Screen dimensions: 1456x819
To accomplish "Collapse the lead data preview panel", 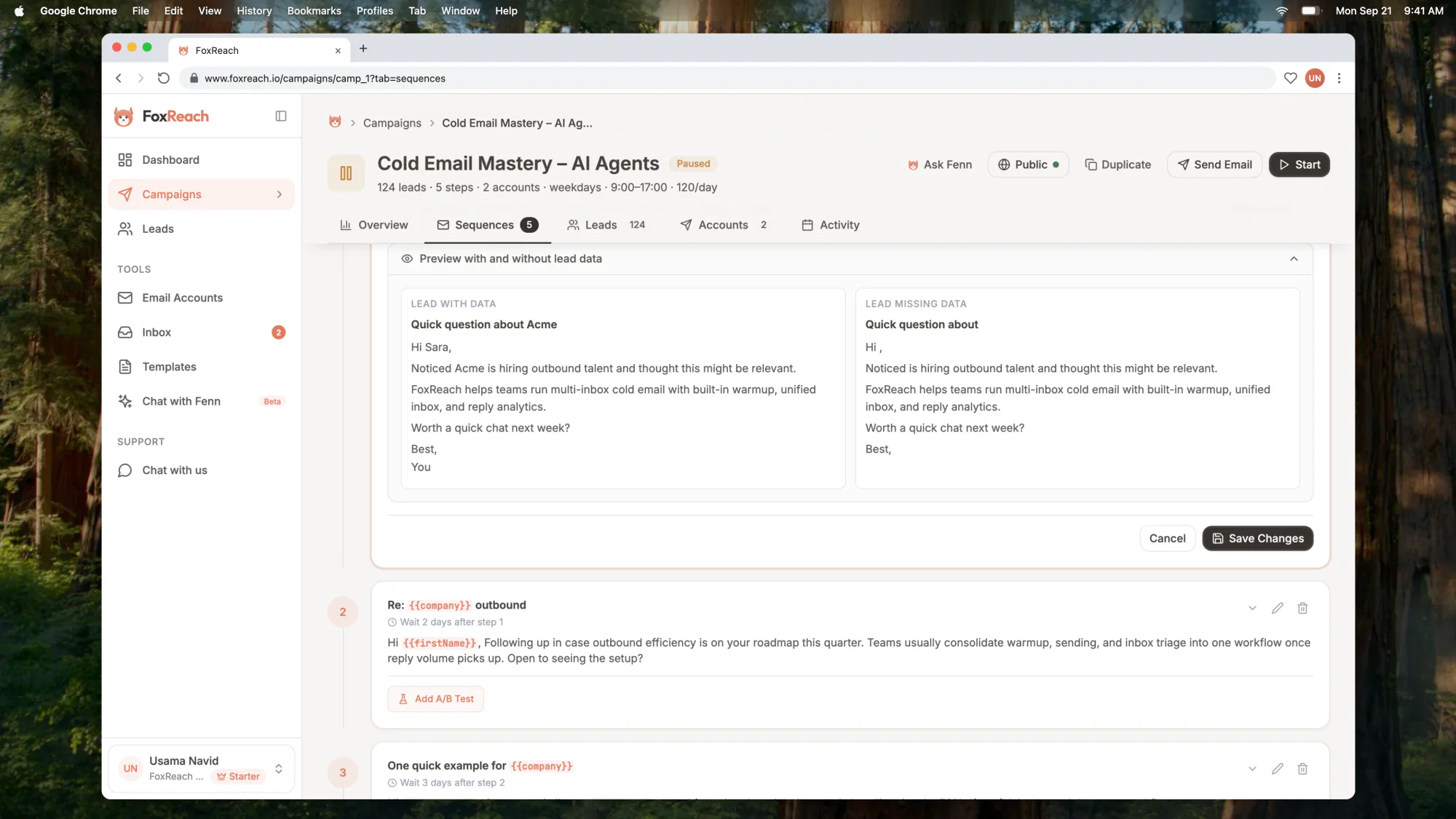I will click(1294, 258).
